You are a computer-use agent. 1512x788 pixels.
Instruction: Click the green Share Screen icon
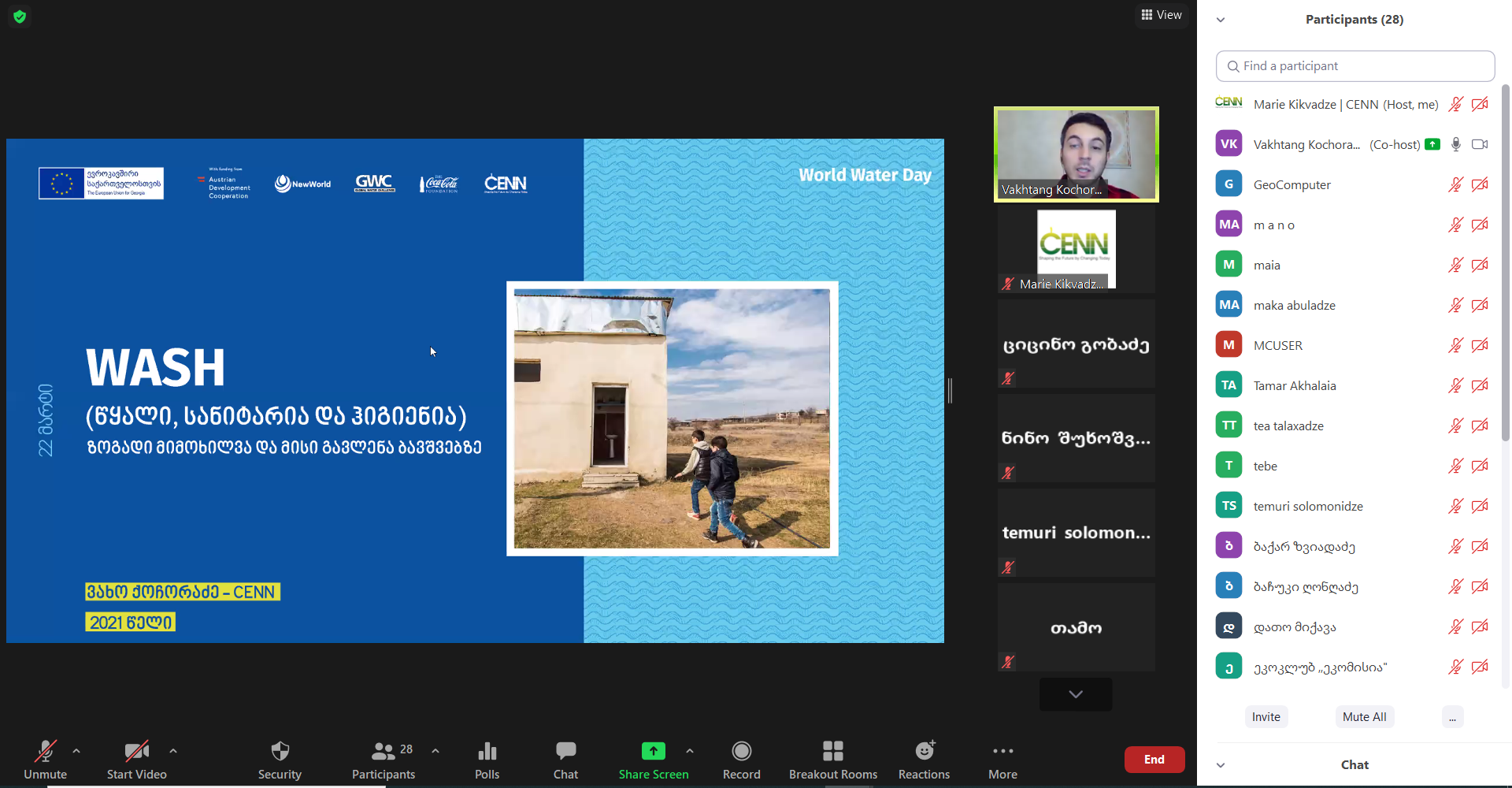(653, 751)
